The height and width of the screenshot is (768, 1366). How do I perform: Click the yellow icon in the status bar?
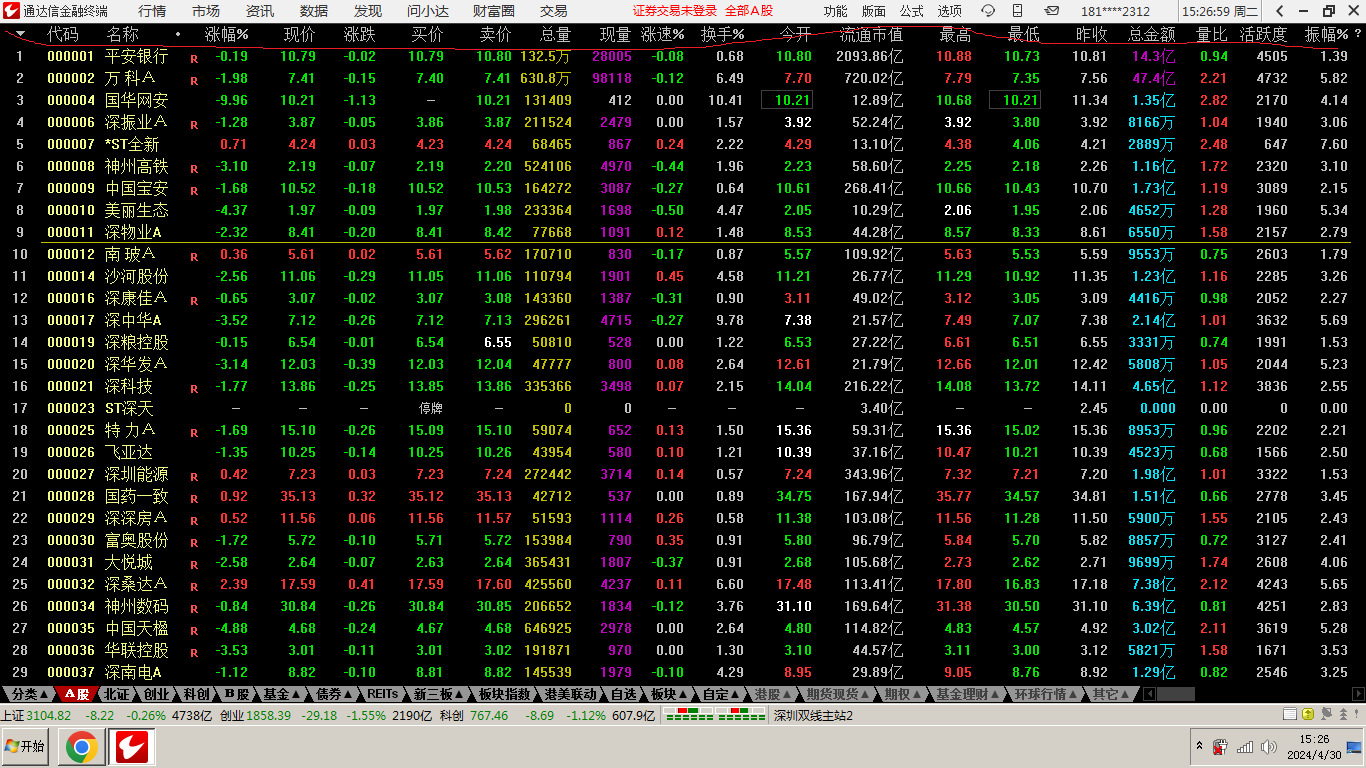coord(1307,714)
